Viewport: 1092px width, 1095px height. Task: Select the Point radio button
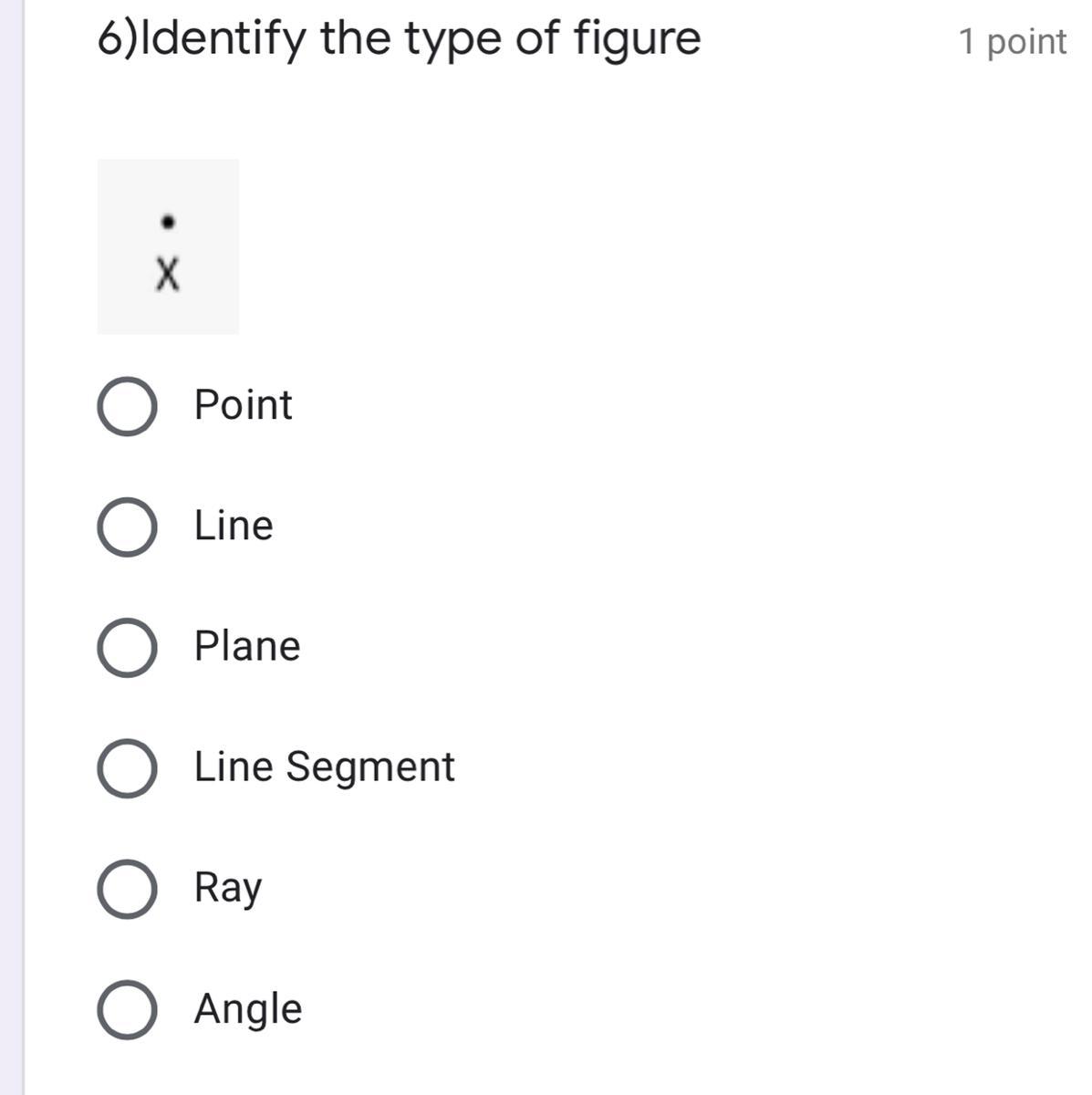click(x=126, y=406)
